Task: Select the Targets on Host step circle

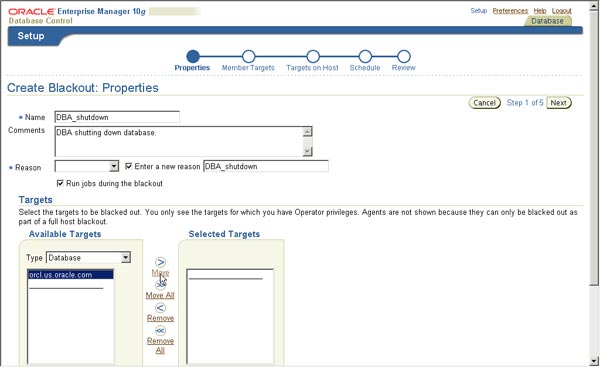Action: (313, 56)
